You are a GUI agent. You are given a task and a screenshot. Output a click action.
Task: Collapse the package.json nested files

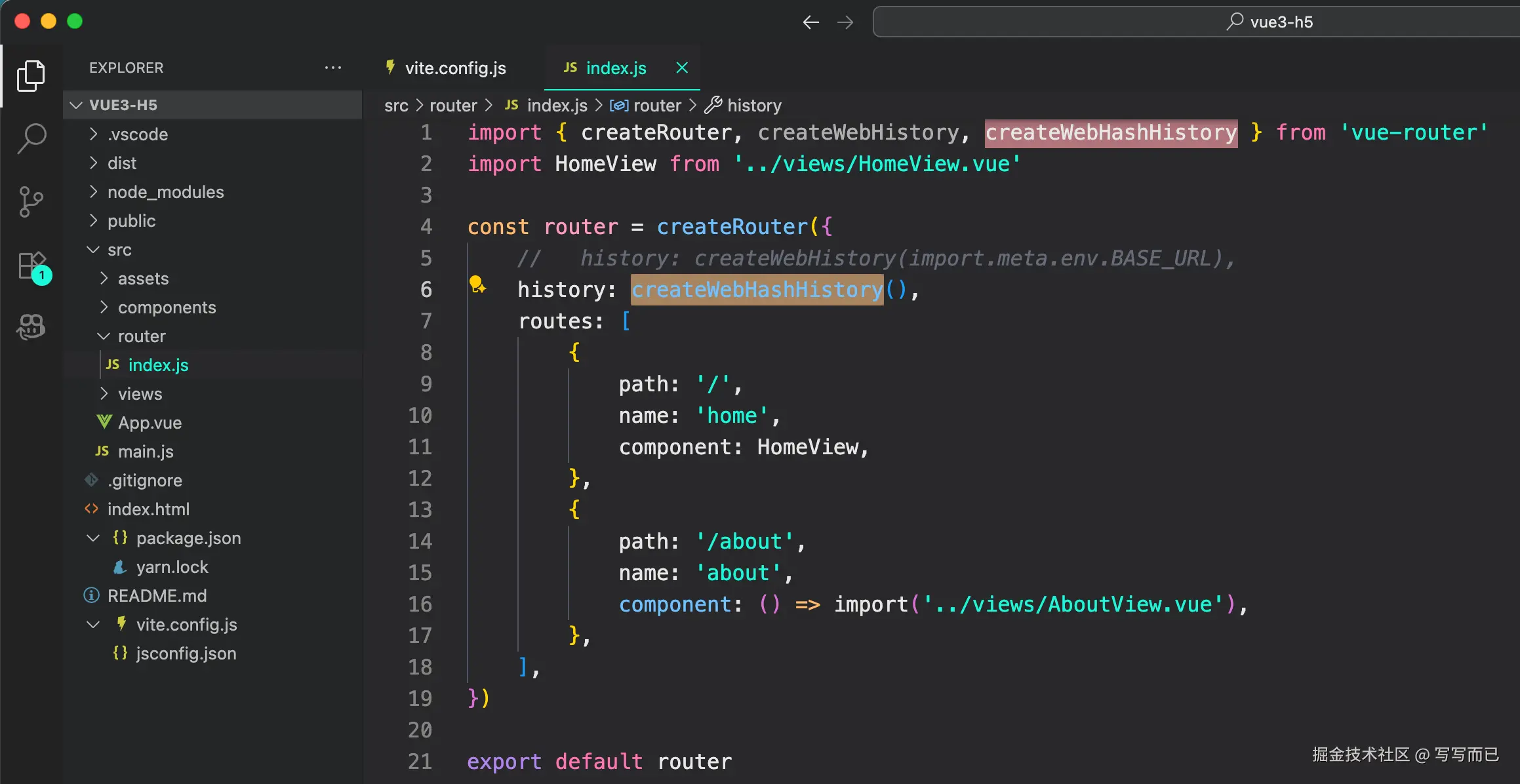tap(94, 538)
